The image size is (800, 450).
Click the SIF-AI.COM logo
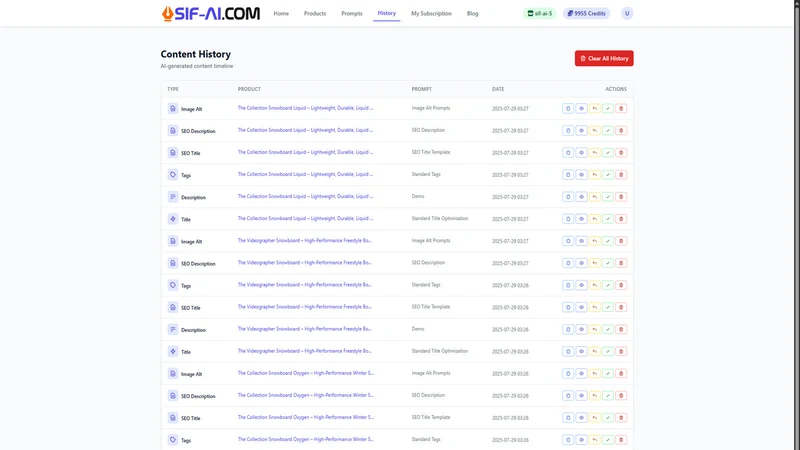click(211, 13)
